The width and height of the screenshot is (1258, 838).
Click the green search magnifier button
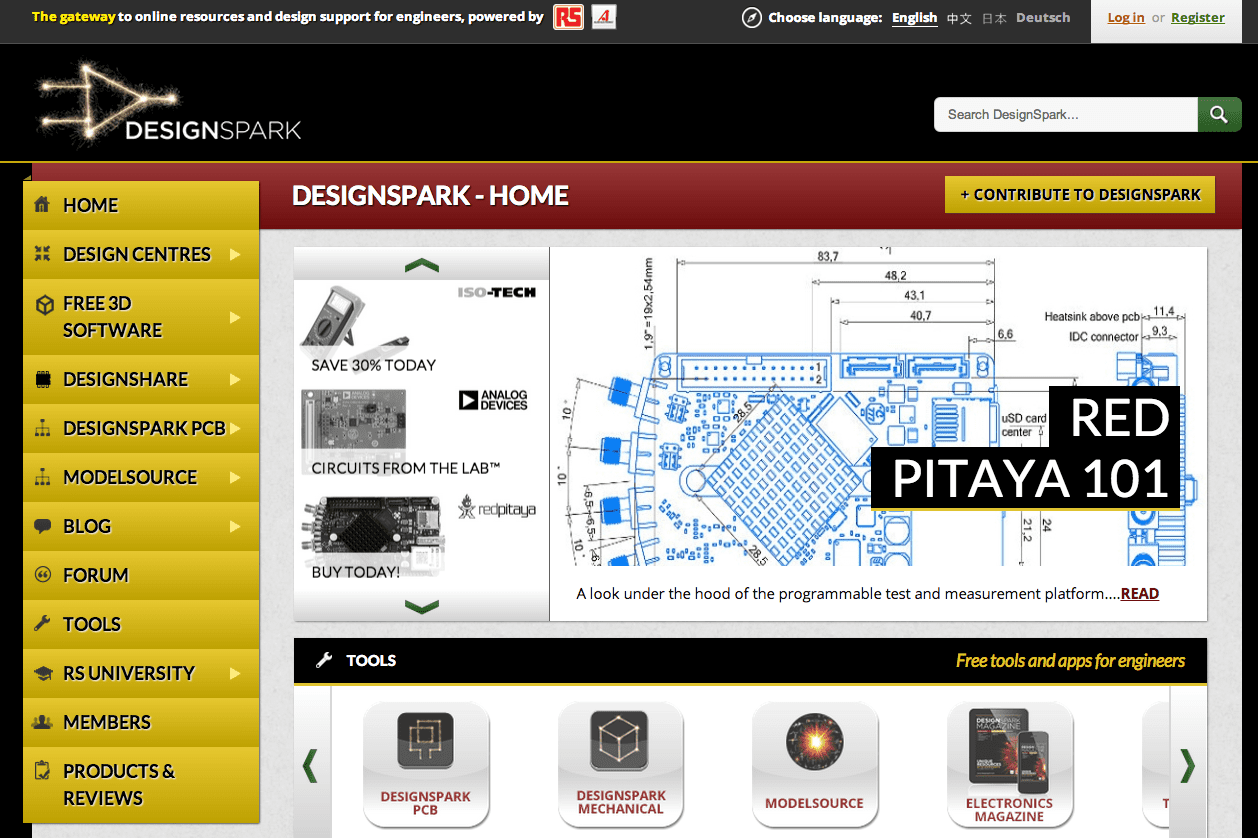pyautogui.click(x=1218, y=115)
